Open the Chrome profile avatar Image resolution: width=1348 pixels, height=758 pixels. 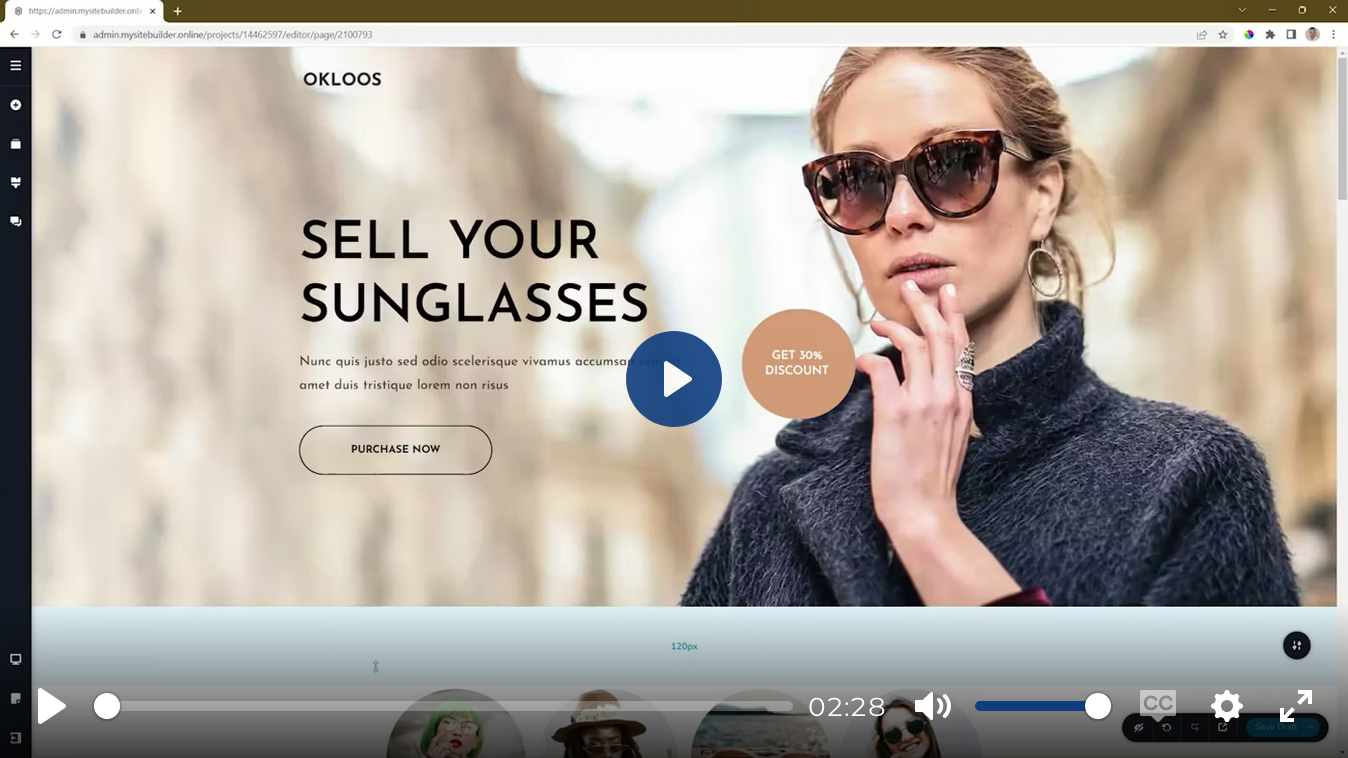[1312, 34]
